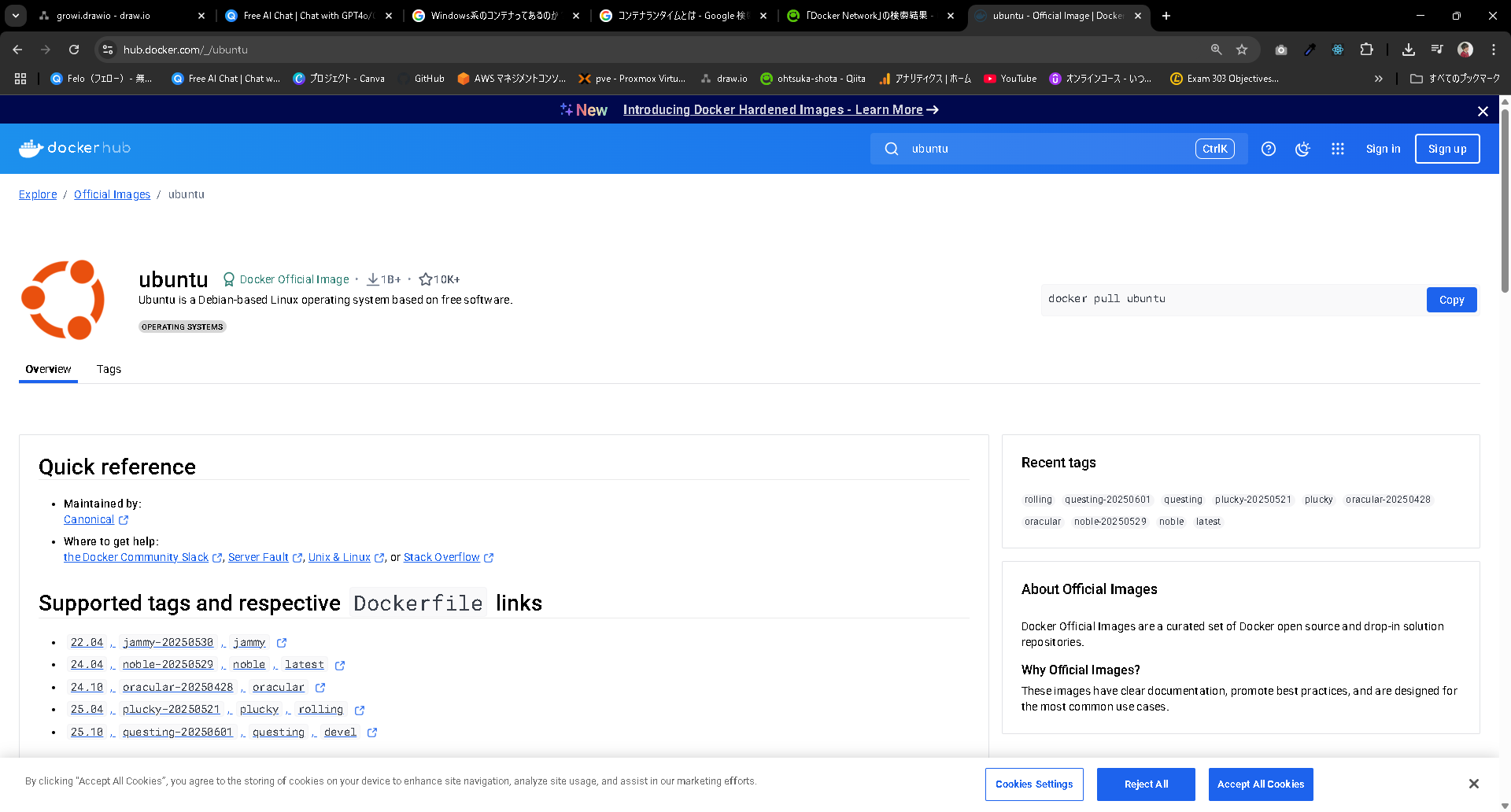The width and height of the screenshot is (1511, 812).
Task: Open the Canonical maintainer link
Action: point(89,520)
